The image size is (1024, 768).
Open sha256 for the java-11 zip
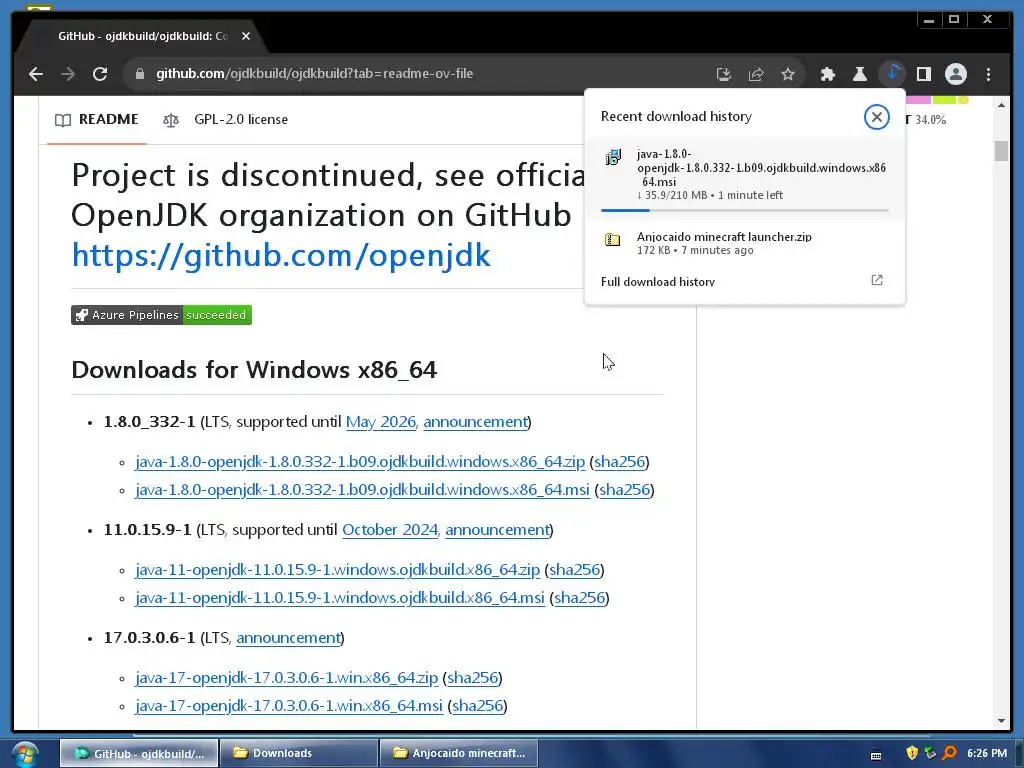click(x=574, y=570)
